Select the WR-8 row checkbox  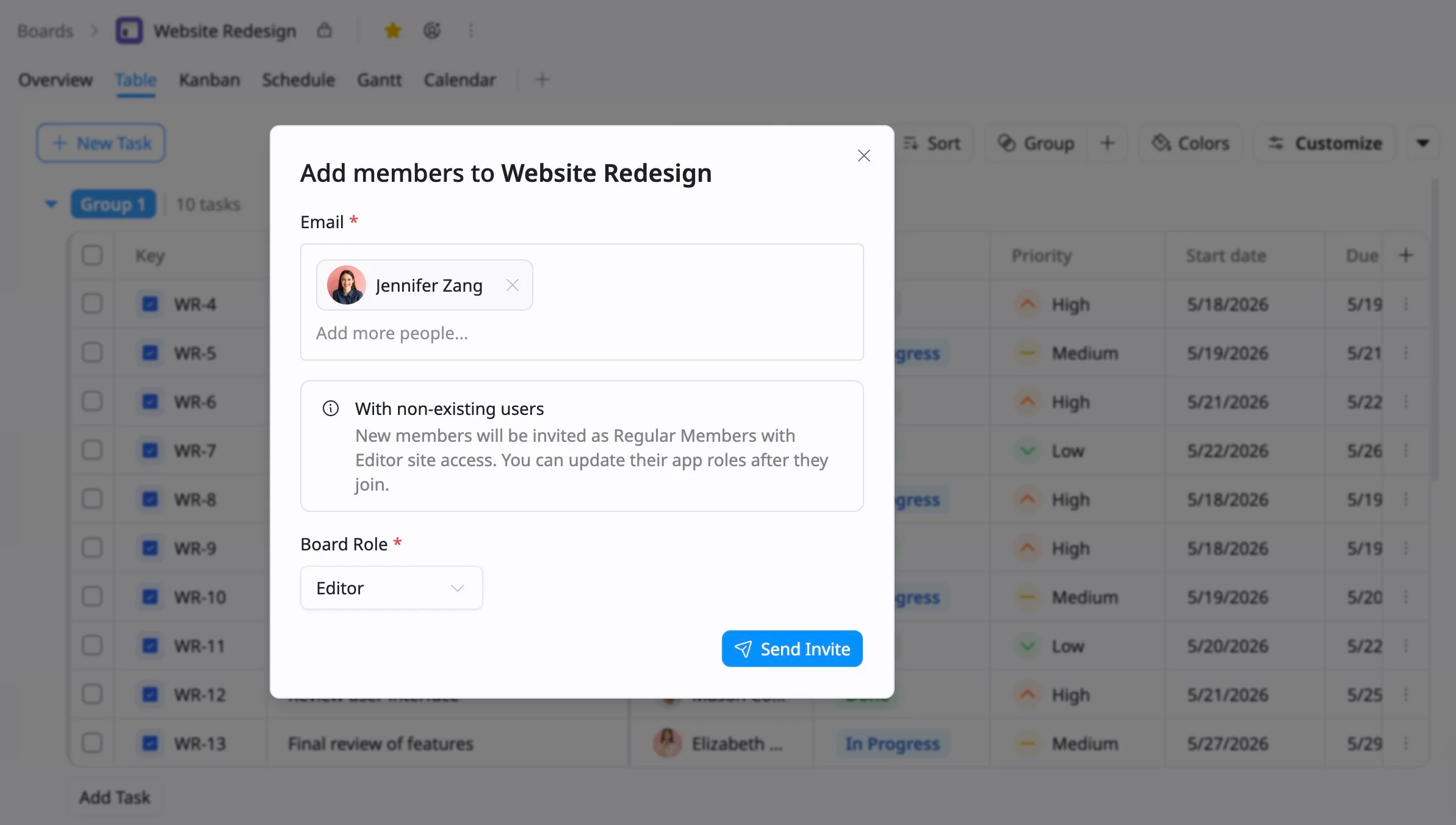(x=92, y=500)
